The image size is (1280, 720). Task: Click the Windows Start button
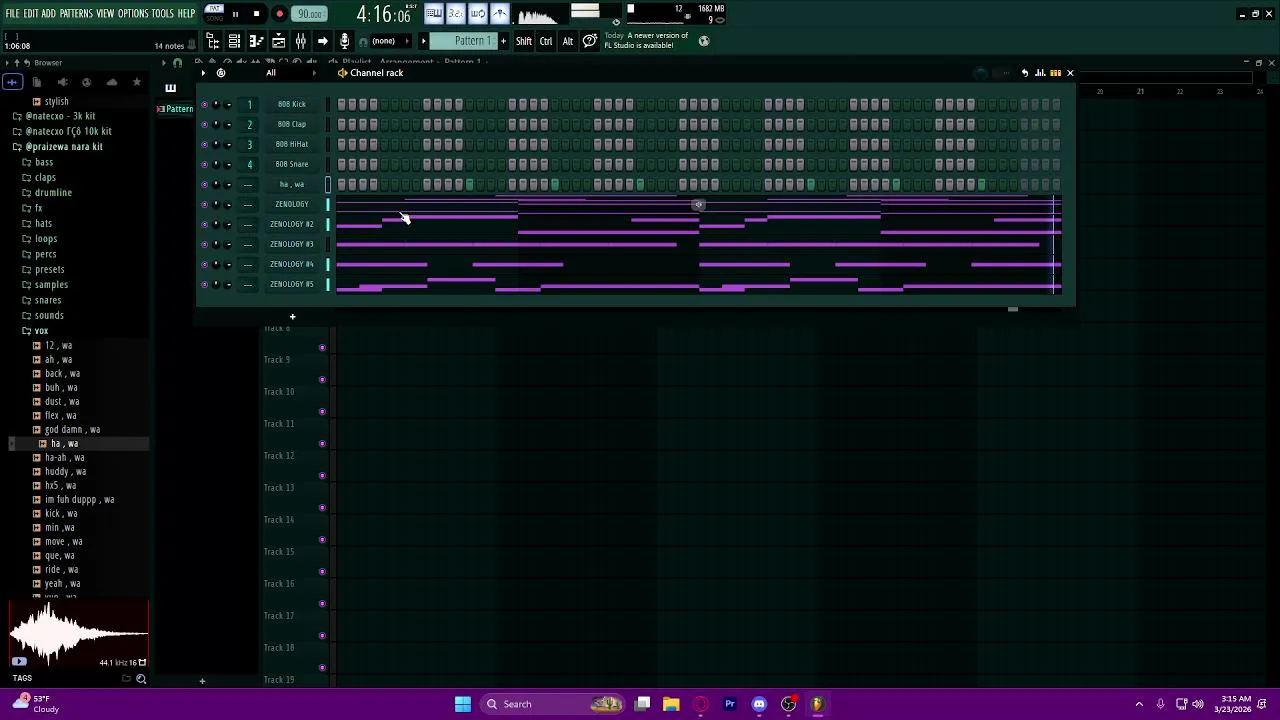pyautogui.click(x=463, y=704)
